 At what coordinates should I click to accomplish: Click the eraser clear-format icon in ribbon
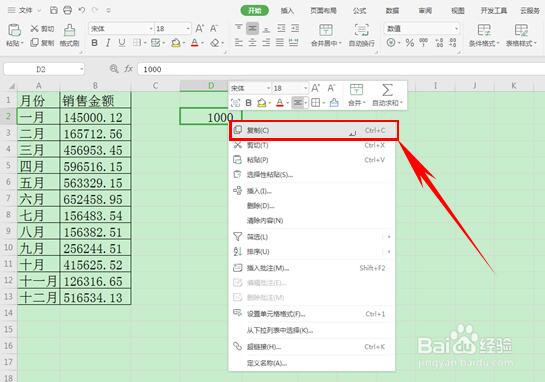215,43
